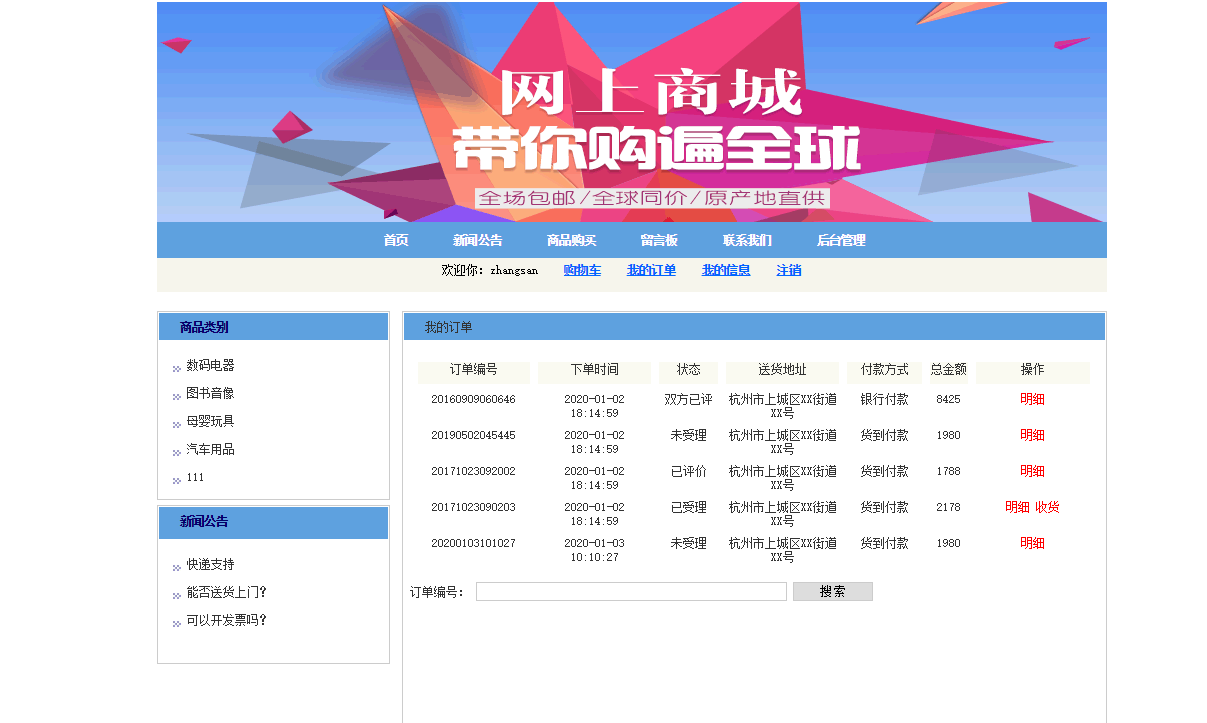
Task: Click bullet icon beside 可以开发票吗?
Action: [177, 624]
